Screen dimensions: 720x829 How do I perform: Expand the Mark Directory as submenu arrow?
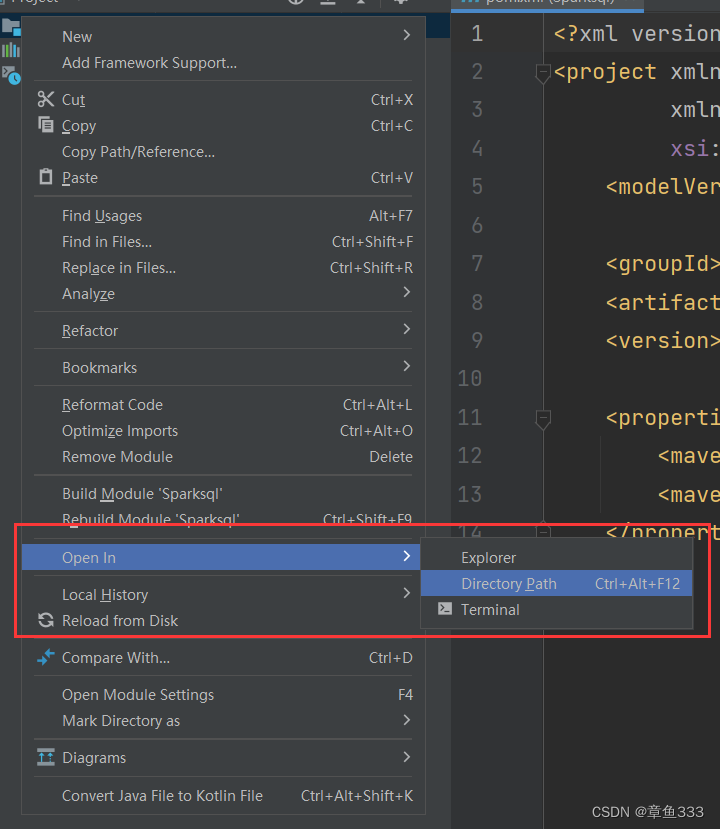[x=407, y=720]
